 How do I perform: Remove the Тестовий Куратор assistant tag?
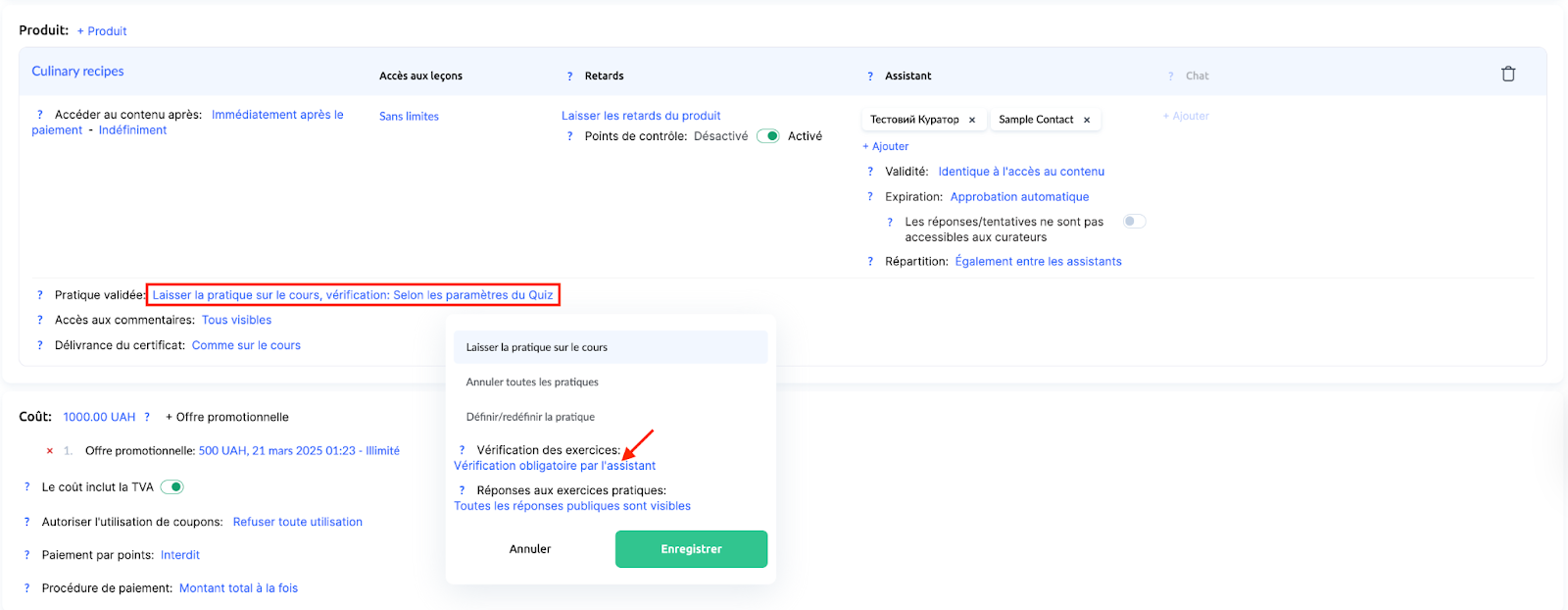[x=972, y=120]
